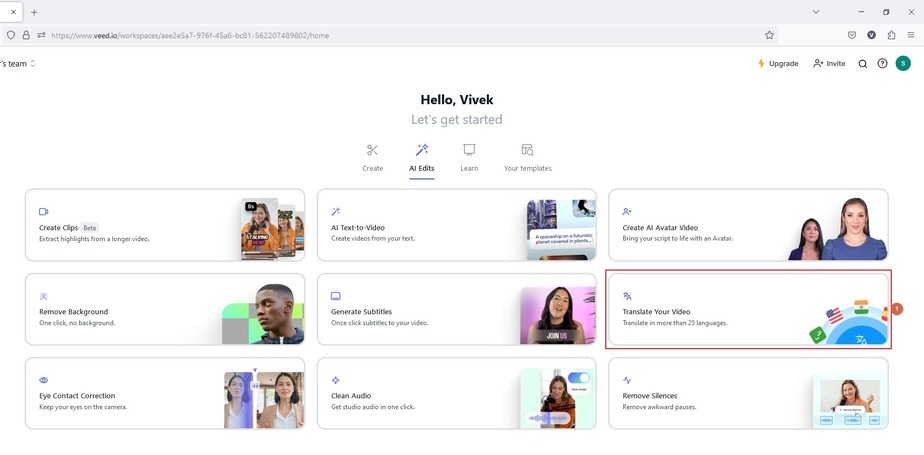This screenshot has width=924, height=455.
Task: Click the Invite button
Action: [829, 64]
